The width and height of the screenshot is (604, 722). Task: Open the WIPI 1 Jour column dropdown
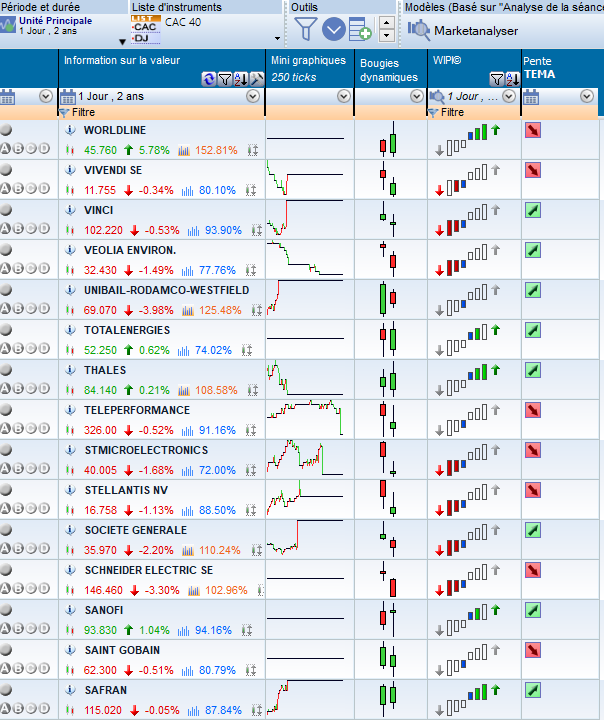tap(509, 96)
